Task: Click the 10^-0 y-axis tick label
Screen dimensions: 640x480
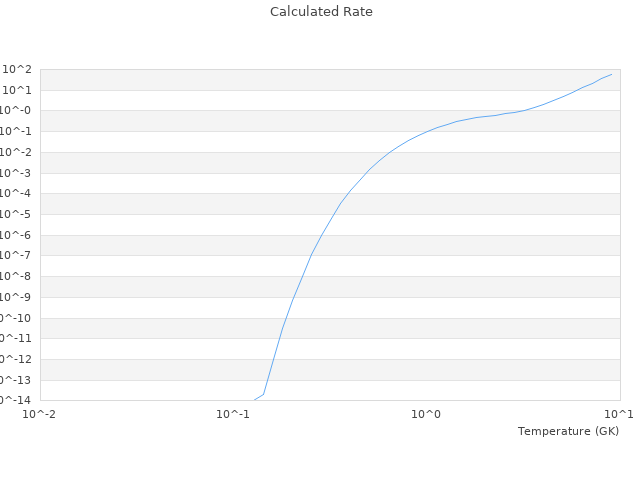Action: point(18,111)
